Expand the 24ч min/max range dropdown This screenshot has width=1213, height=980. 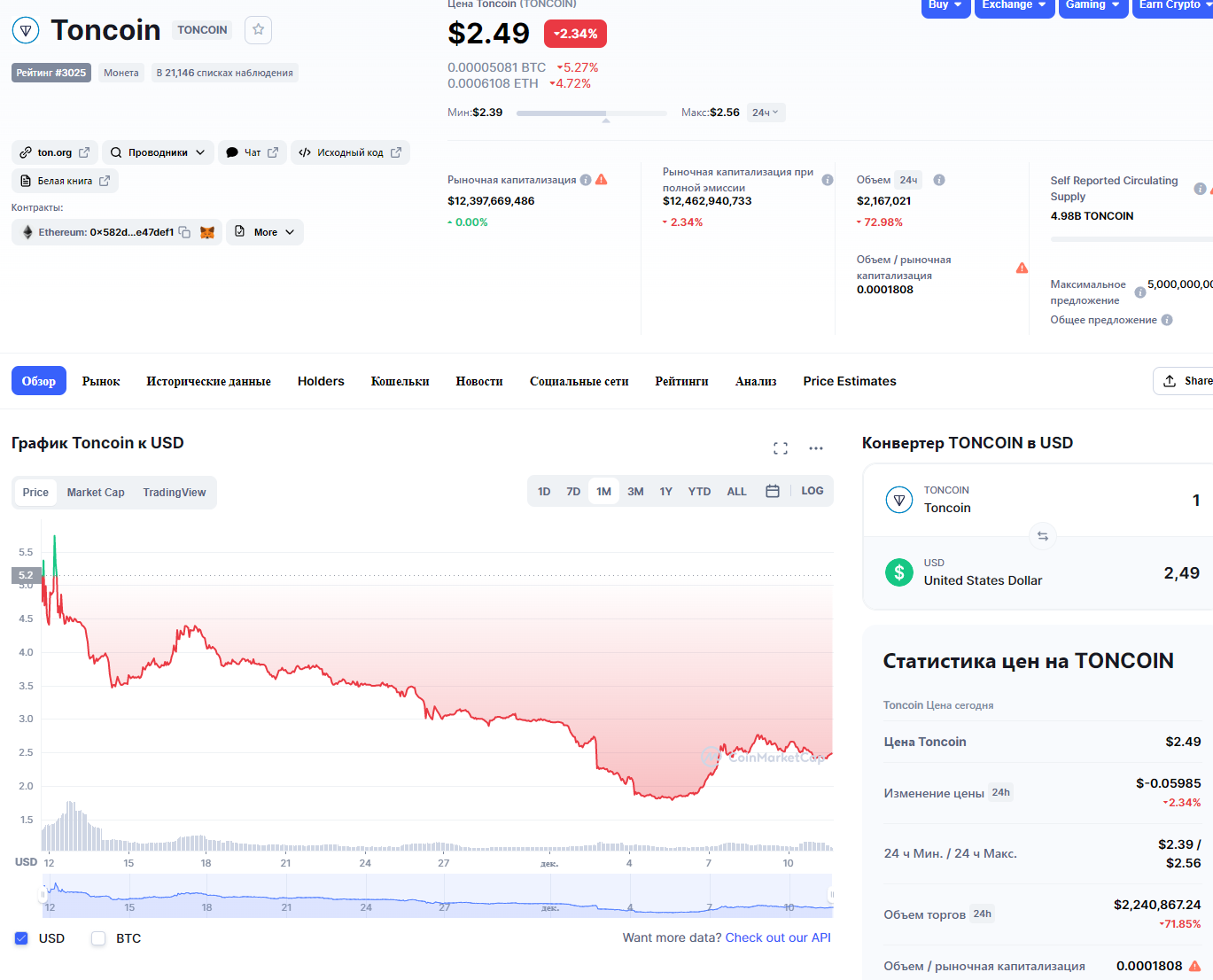pyautogui.click(x=766, y=113)
